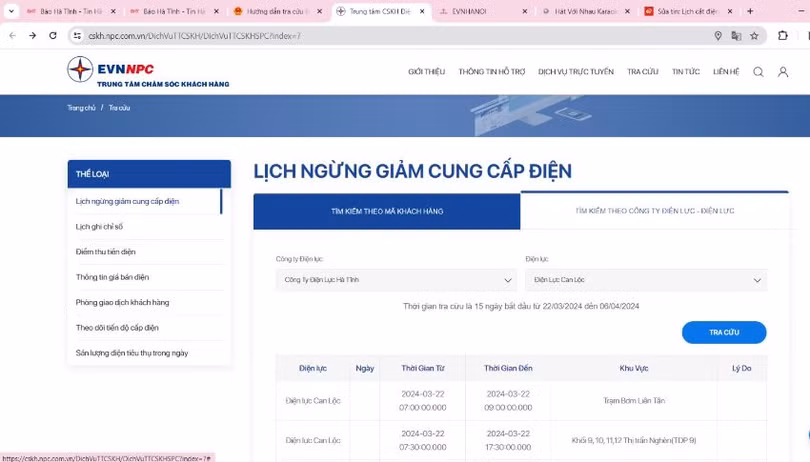Viewport: 810px width, 462px height.
Task: Go back with the browser back arrow
Action: pyautogui.click(x=11, y=35)
